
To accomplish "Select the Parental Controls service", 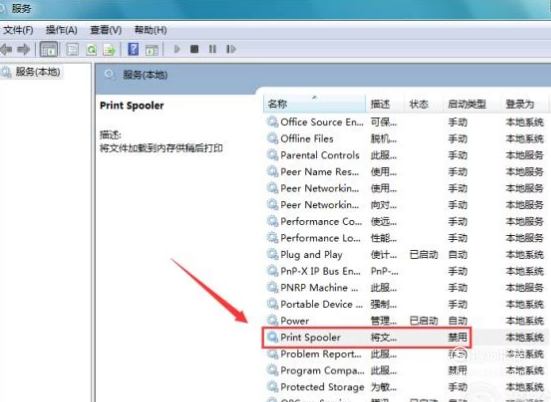I will click(406, 155).
